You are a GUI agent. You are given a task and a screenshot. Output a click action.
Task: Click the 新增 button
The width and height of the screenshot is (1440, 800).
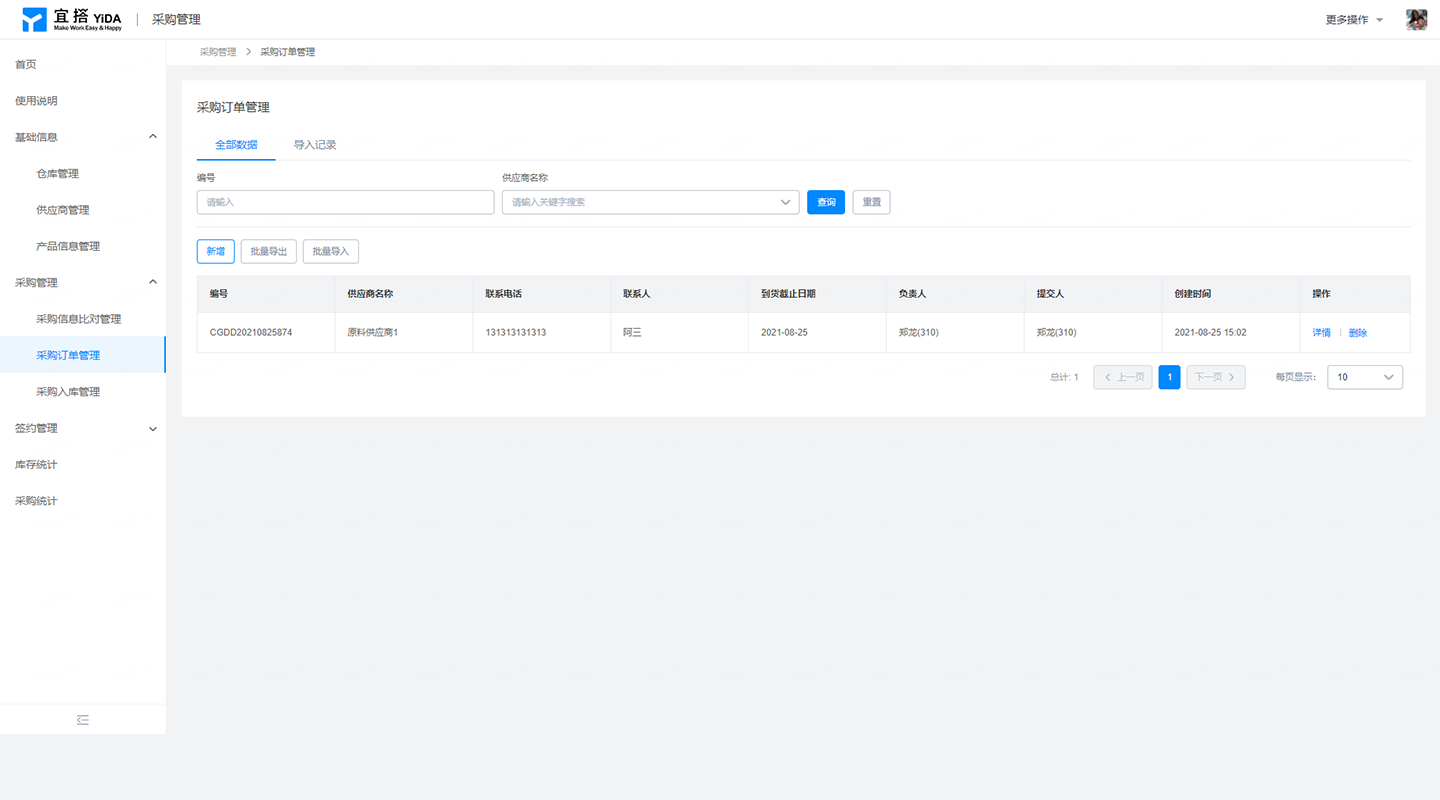(216, 251)
